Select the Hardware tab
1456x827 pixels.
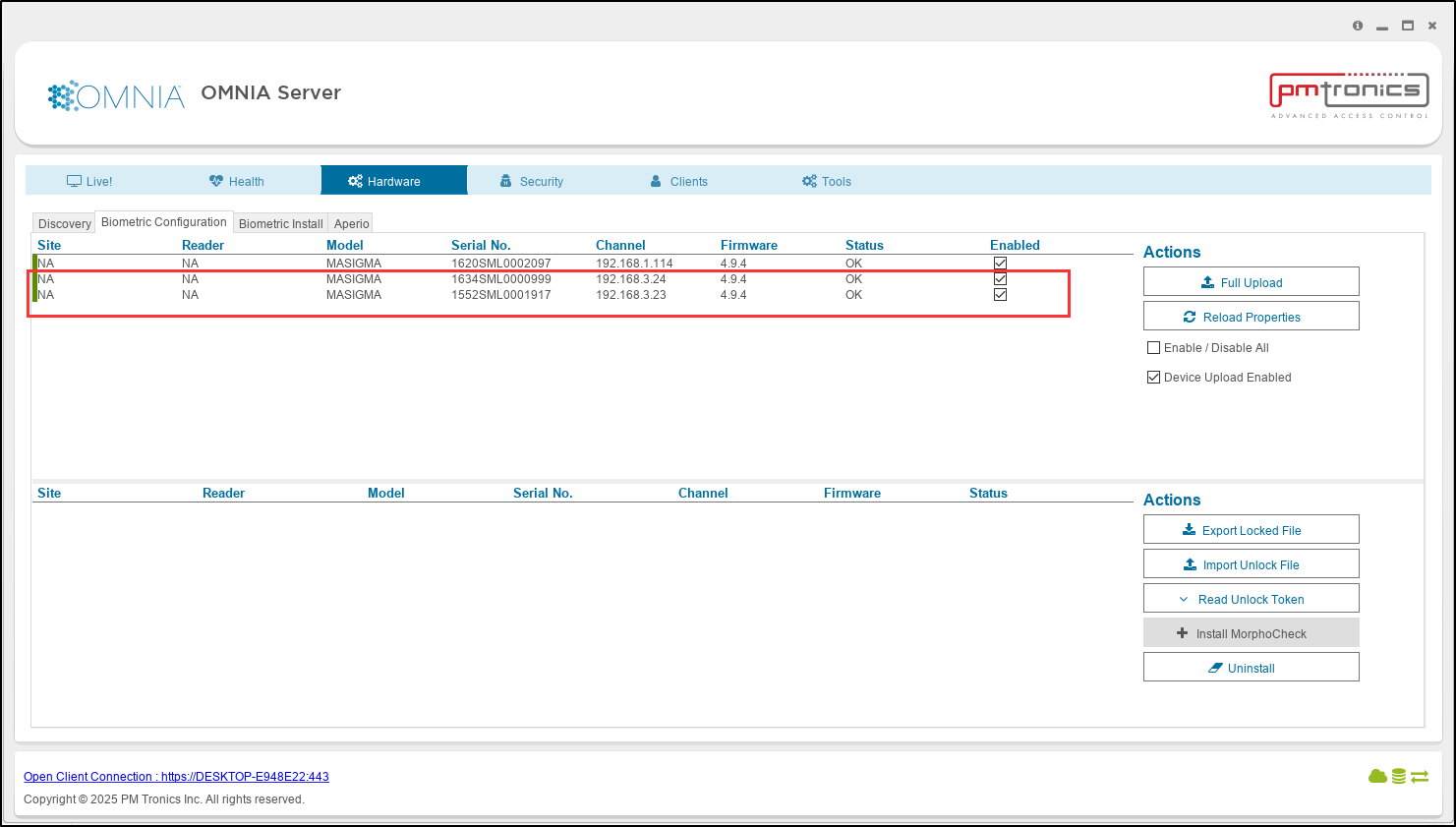(394, 181)
